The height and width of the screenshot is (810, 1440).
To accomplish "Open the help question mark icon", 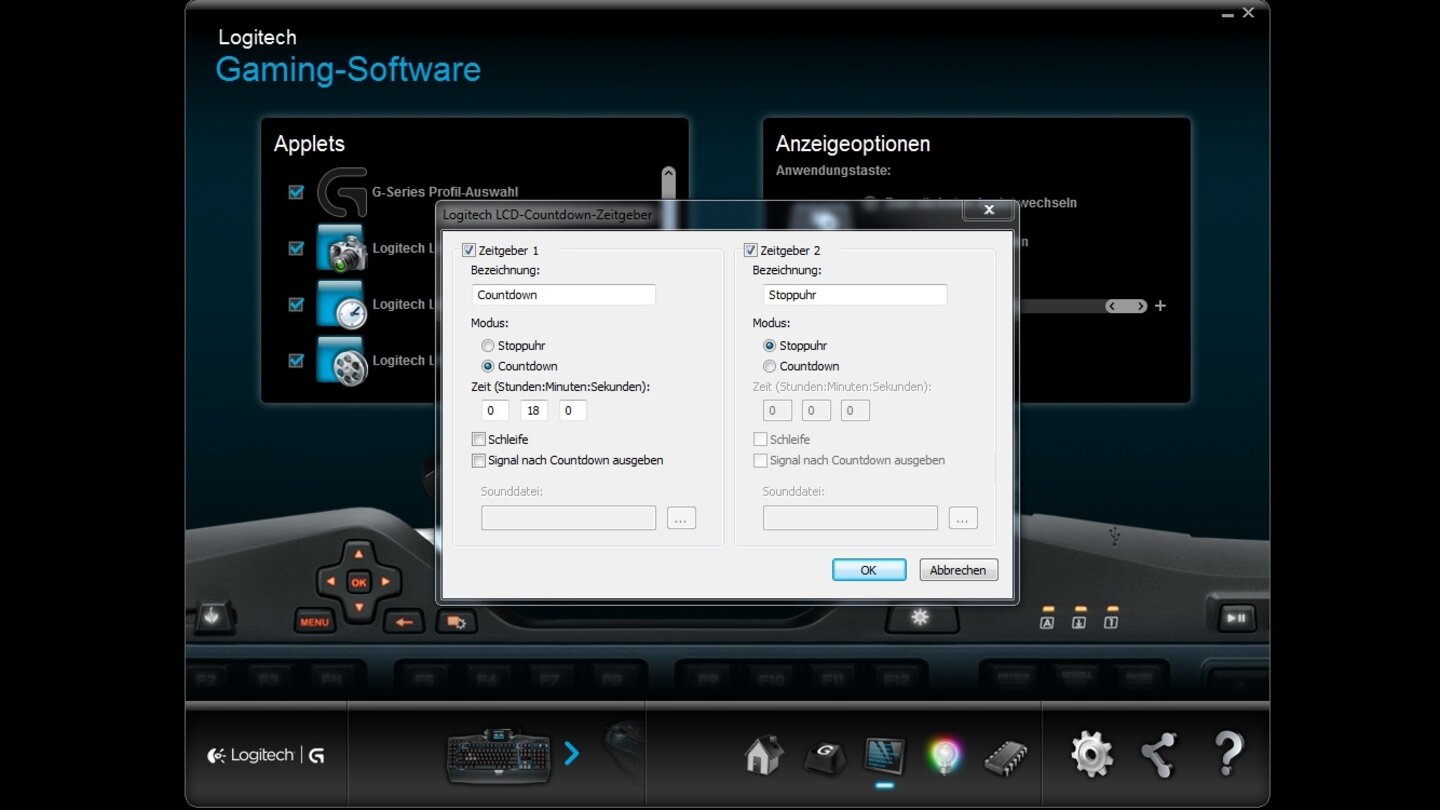I will [1228, 754].
